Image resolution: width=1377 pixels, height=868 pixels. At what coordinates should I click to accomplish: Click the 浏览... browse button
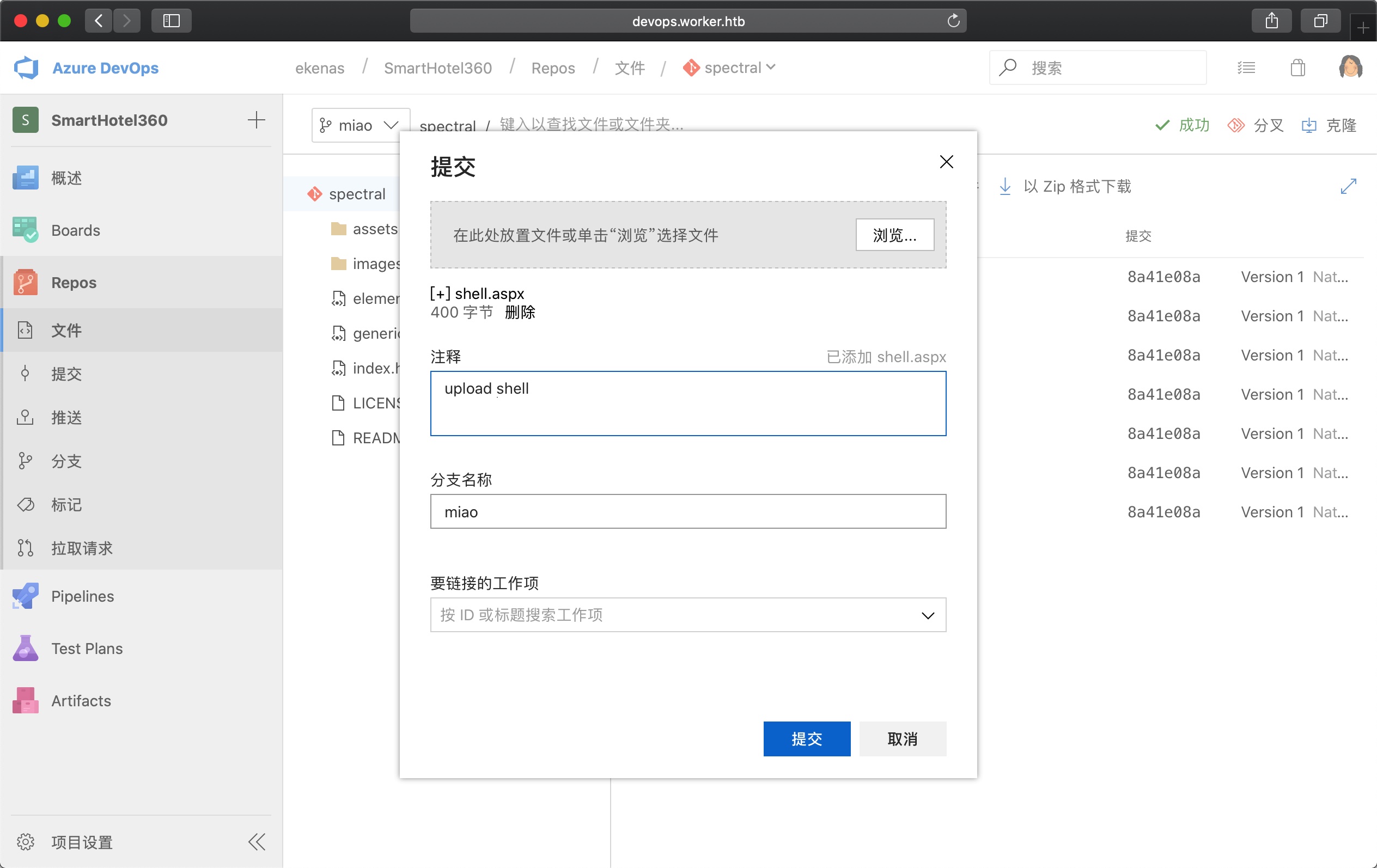(894, 235)
